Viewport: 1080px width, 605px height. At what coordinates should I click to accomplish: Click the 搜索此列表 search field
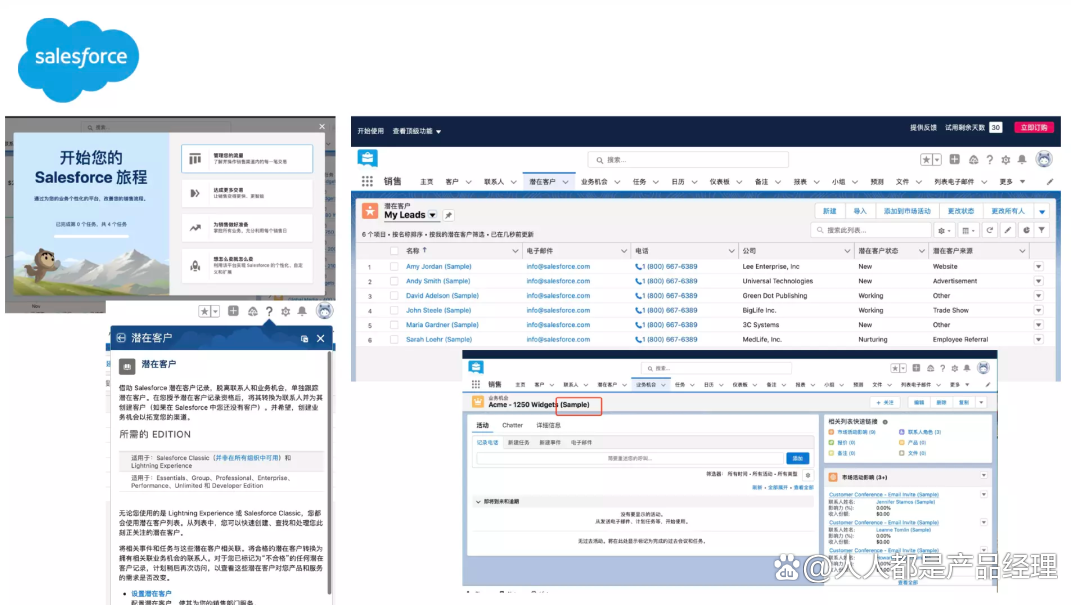870,230
